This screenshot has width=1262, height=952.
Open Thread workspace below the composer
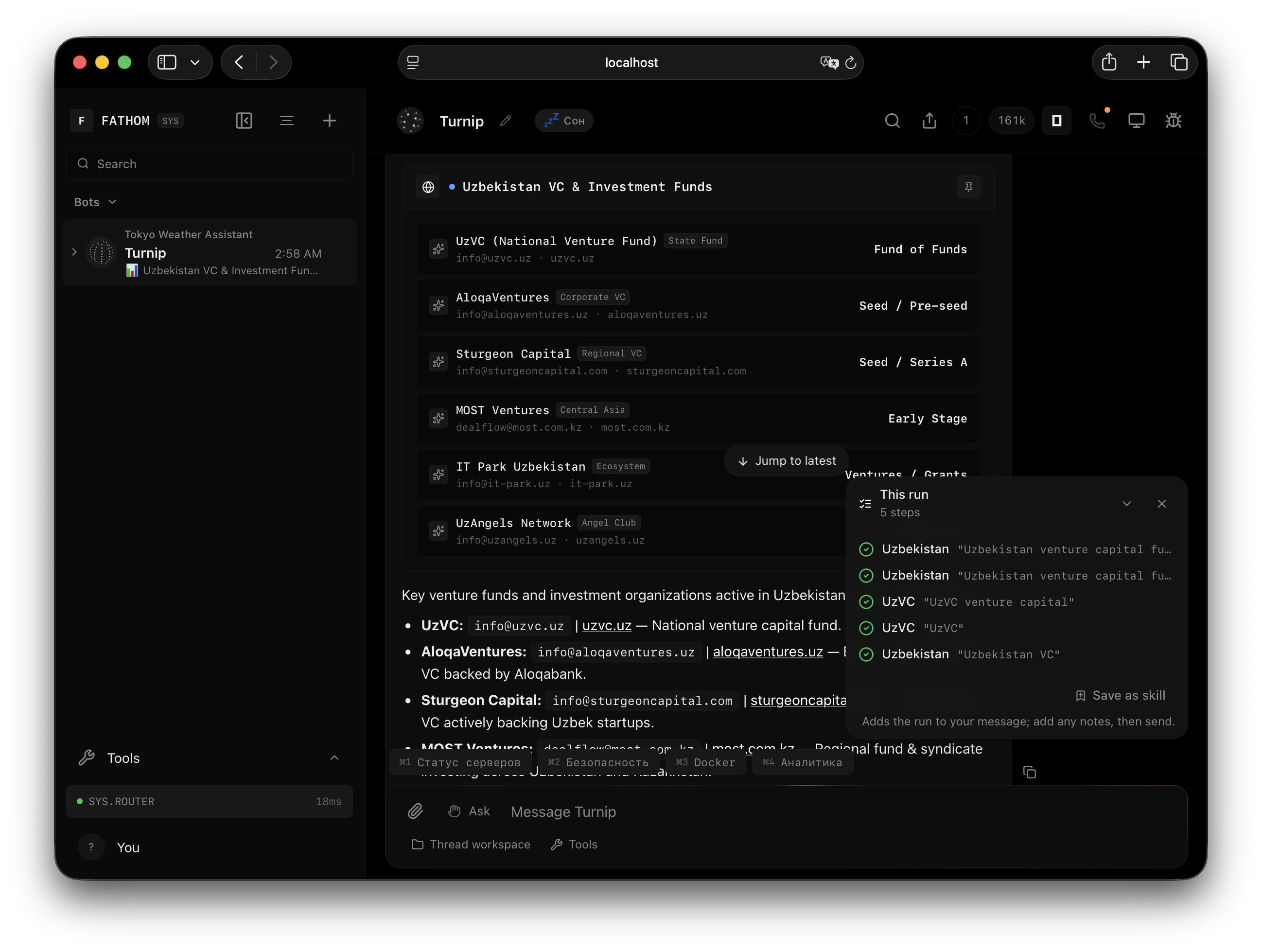coord(471,844)
